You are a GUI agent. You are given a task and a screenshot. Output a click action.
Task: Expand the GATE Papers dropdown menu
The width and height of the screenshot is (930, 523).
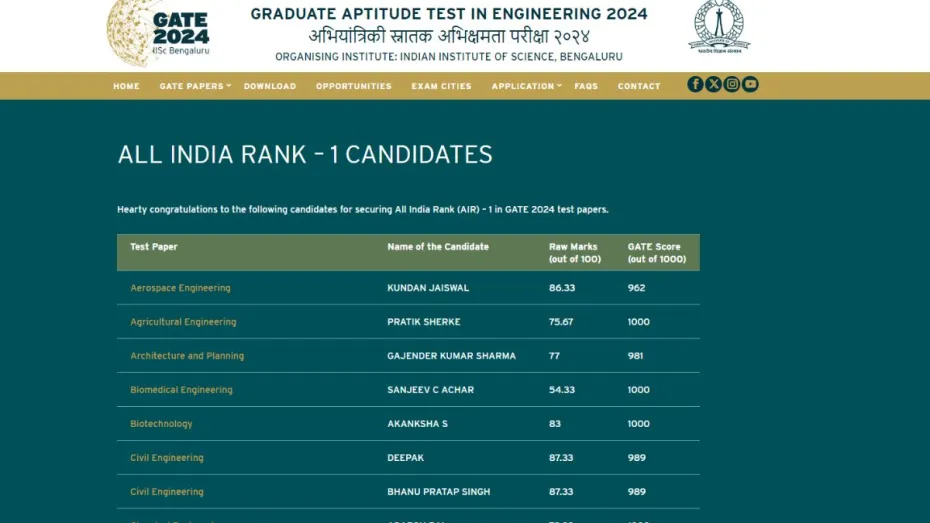[194, 87]
